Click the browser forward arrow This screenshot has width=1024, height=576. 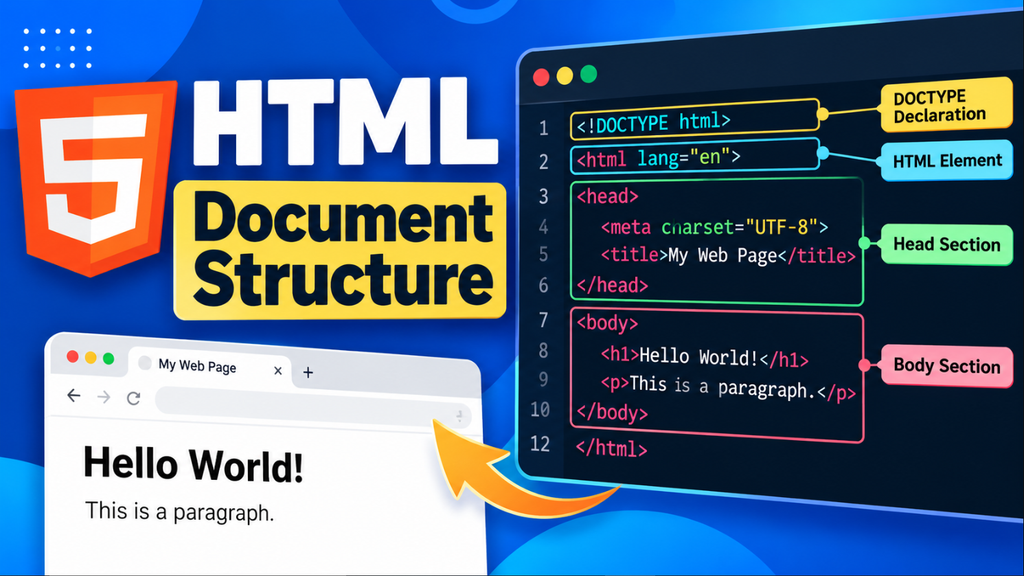pos(104,396)
